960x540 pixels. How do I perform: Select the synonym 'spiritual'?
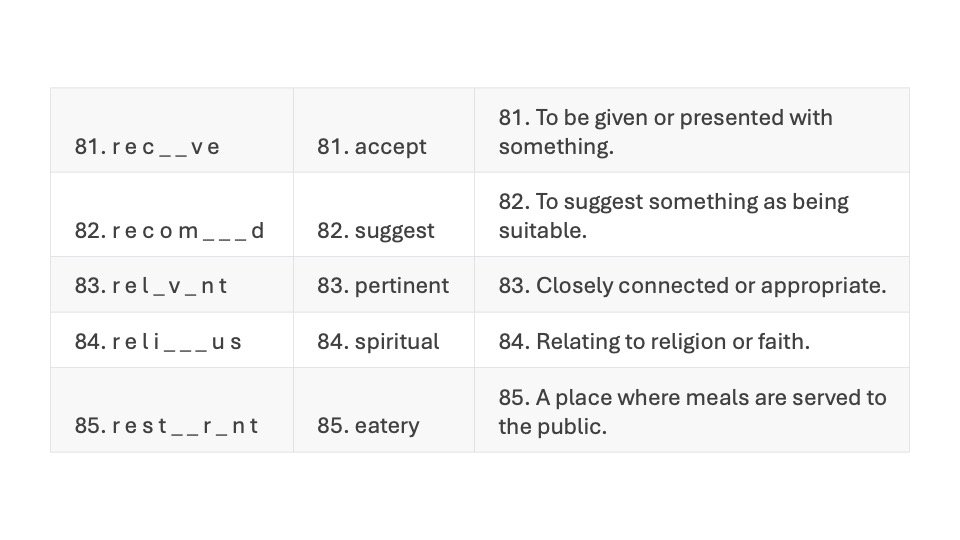coord(397,342)
